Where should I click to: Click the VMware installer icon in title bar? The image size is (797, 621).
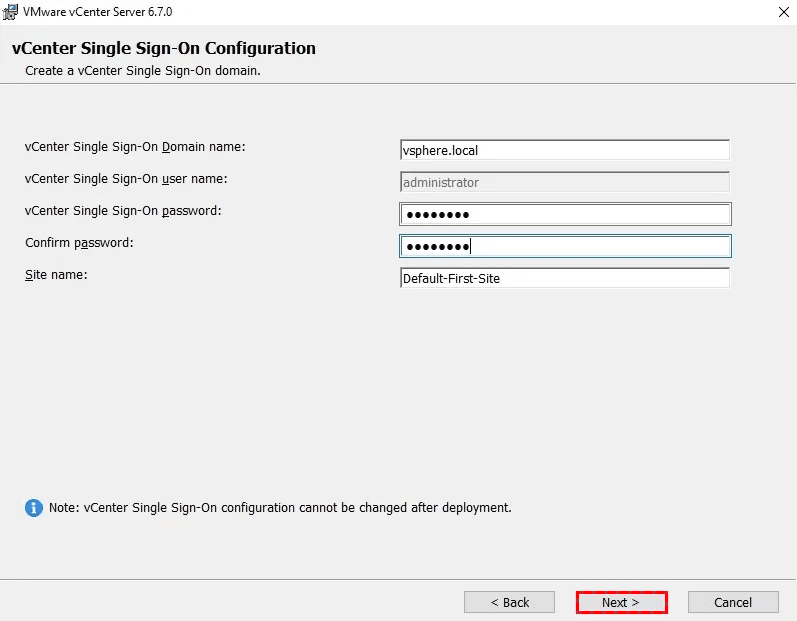(11, 12)
